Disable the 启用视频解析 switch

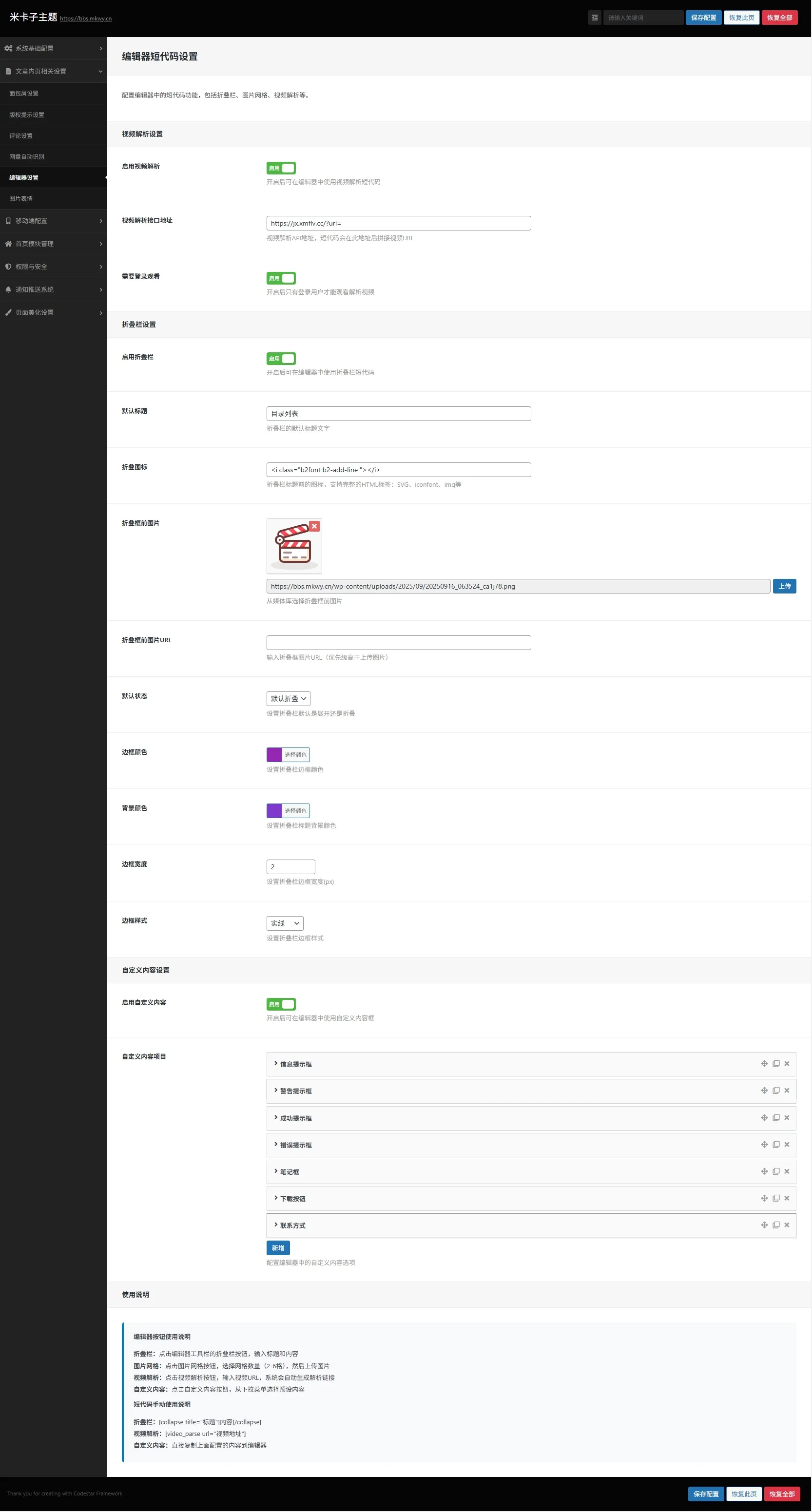281,168
